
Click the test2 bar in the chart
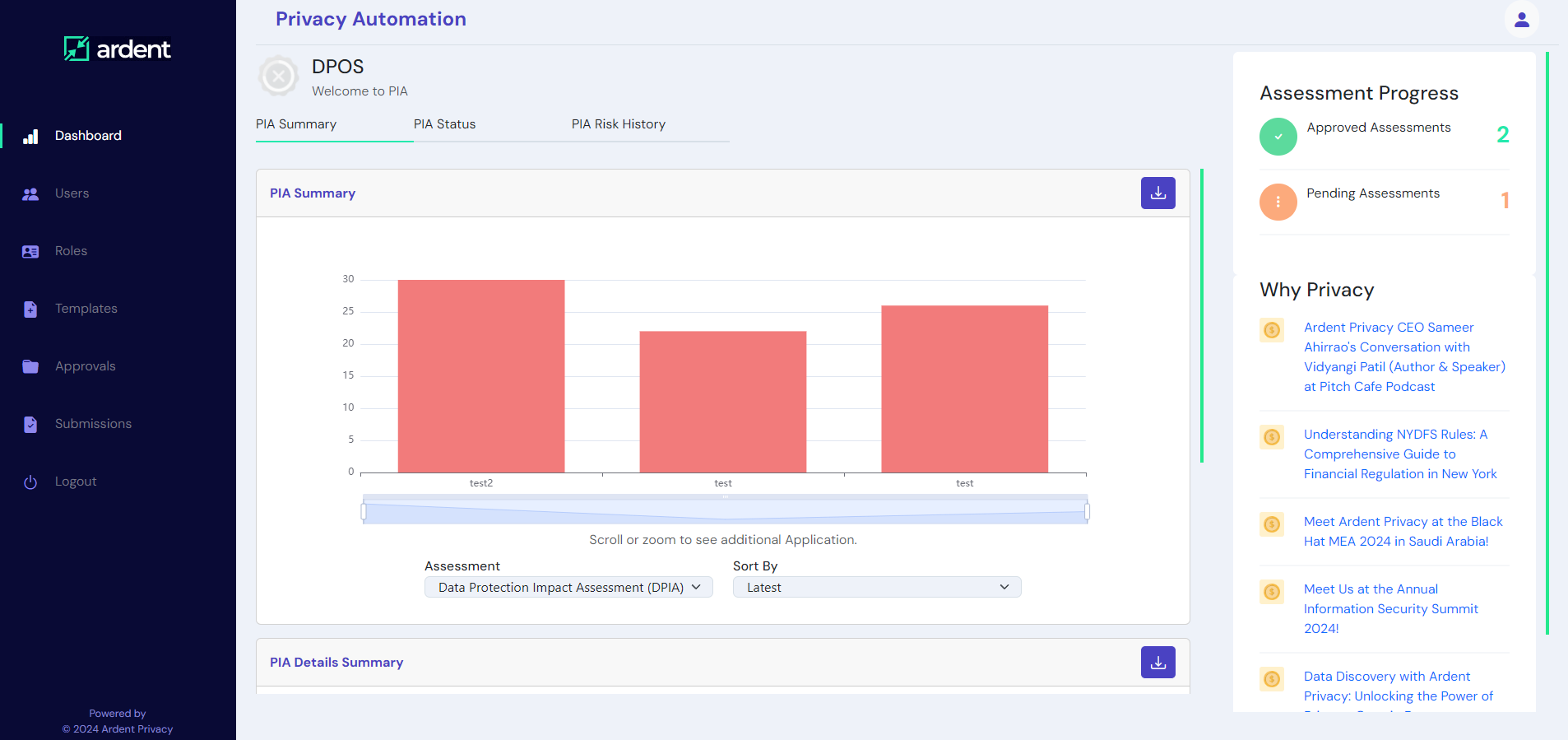pos(481,376)
